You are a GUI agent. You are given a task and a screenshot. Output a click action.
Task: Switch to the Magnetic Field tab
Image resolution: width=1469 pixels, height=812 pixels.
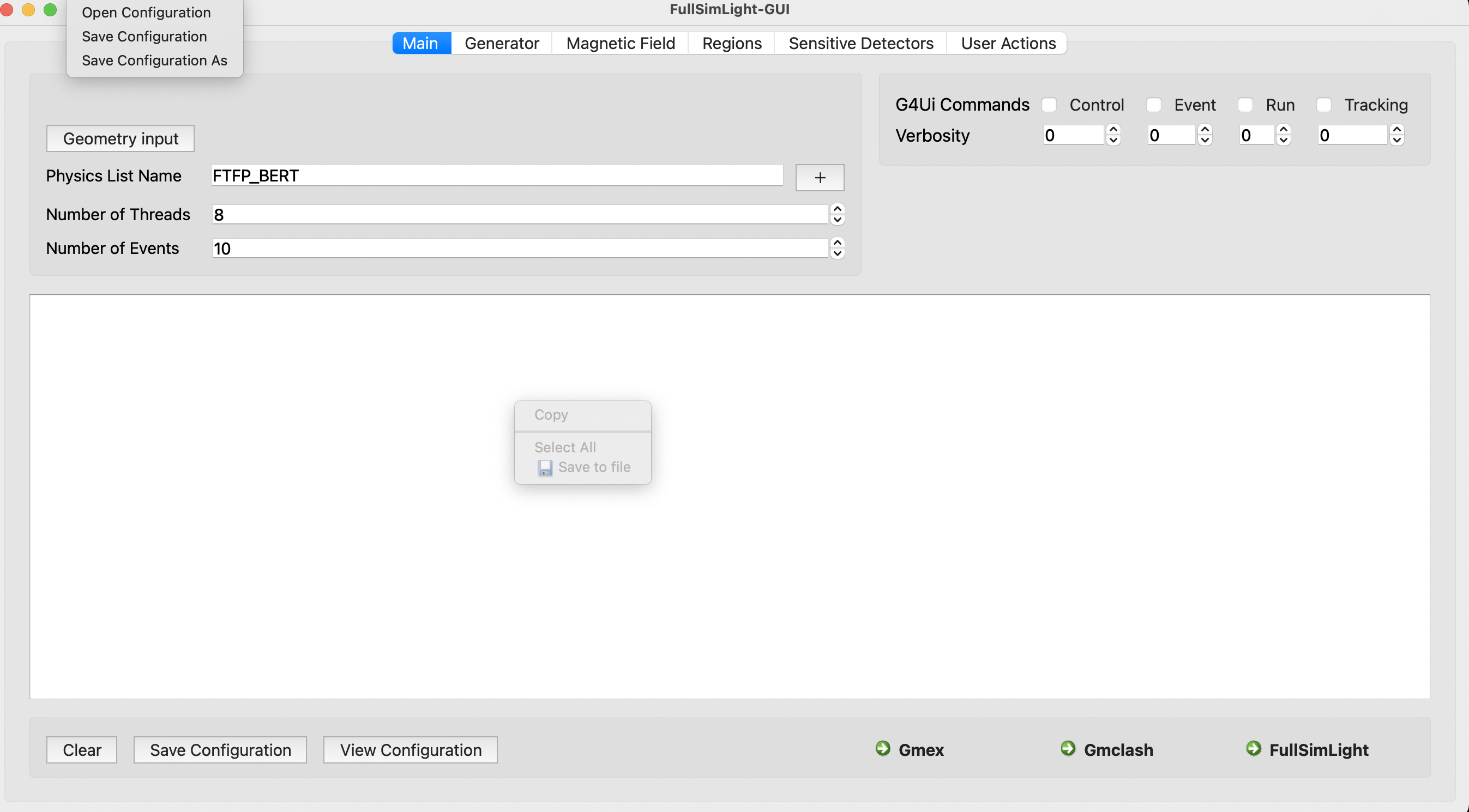tap(621, 43)
